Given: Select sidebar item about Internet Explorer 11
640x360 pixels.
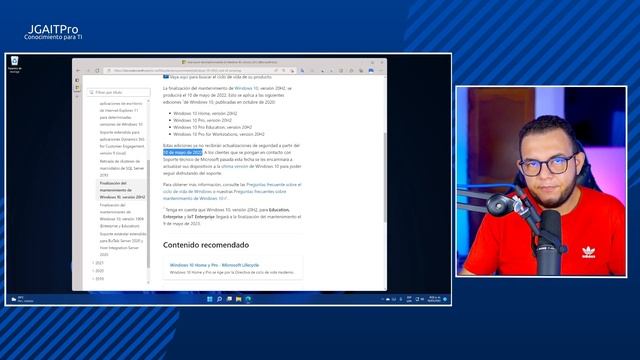Looking at the screenshot, I should (121, 114).
